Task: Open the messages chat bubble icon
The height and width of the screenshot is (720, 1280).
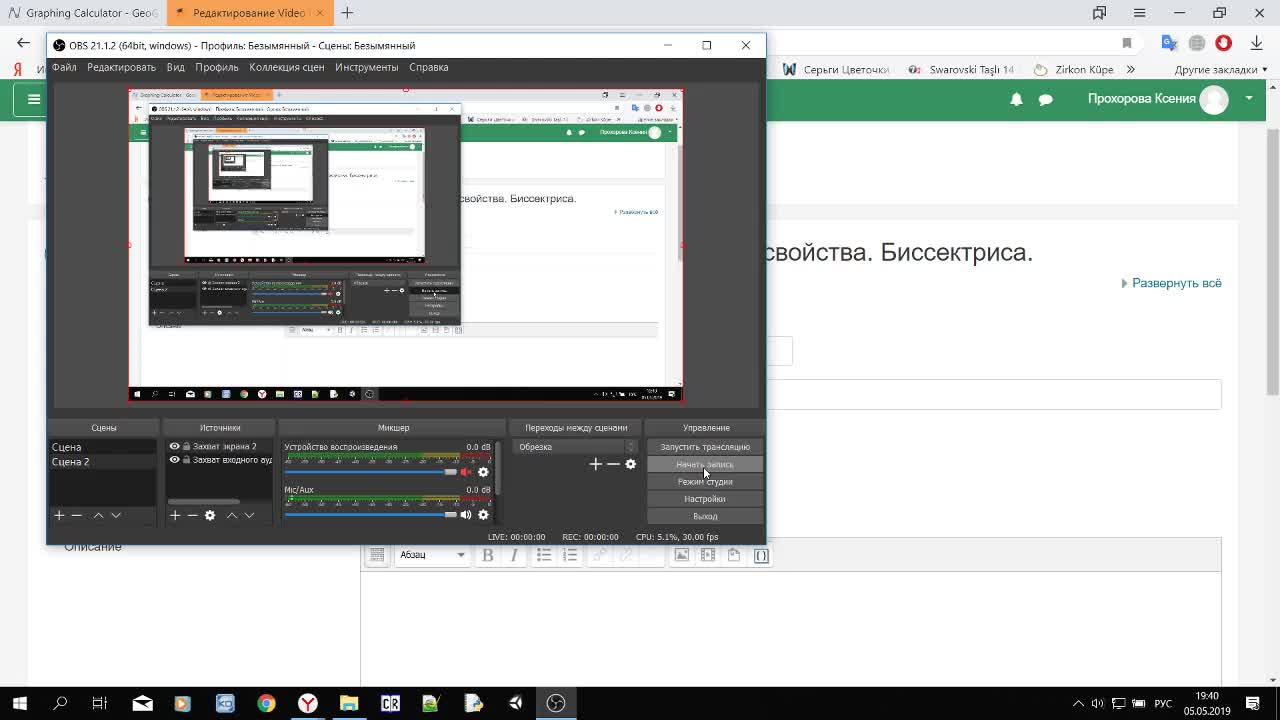Action: pyautogui.click(x=1045, y=99)
